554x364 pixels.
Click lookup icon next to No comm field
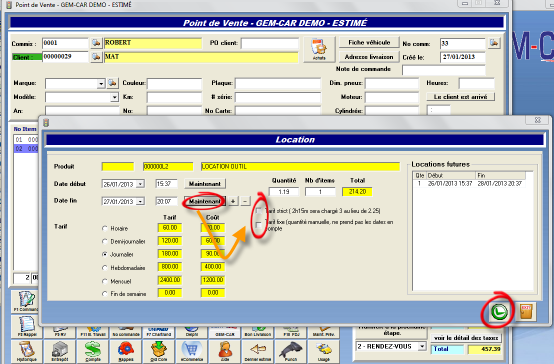[494, 43]
